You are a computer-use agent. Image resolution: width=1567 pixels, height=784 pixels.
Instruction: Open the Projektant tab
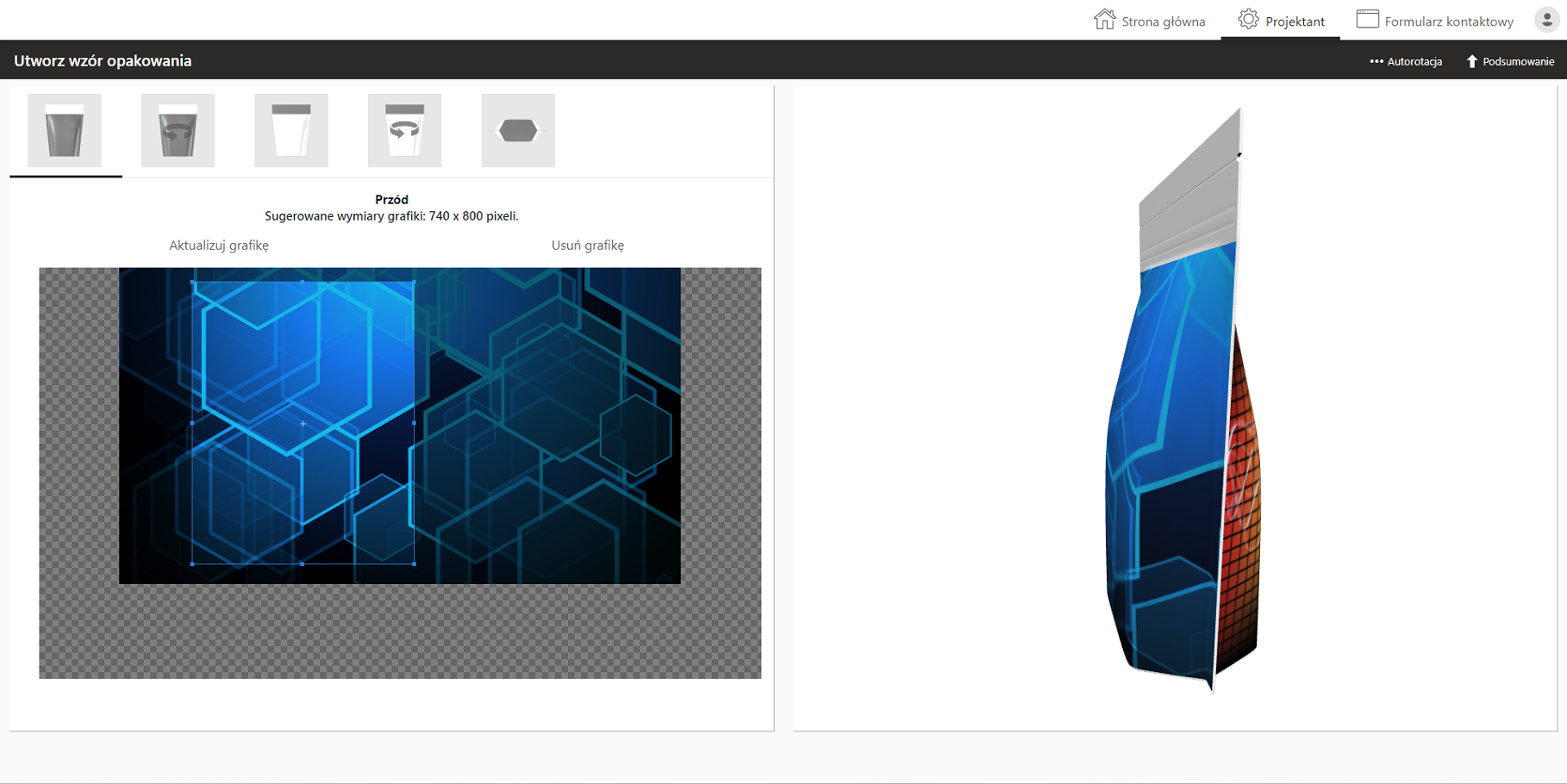pos(1281,21)
